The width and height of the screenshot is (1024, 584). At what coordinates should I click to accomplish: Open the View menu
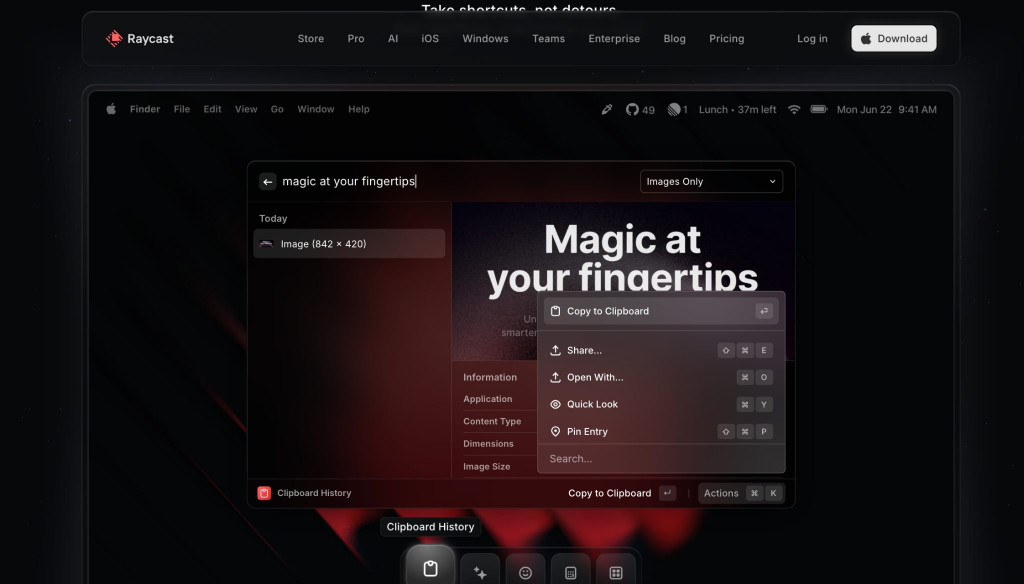pos(246,109)
